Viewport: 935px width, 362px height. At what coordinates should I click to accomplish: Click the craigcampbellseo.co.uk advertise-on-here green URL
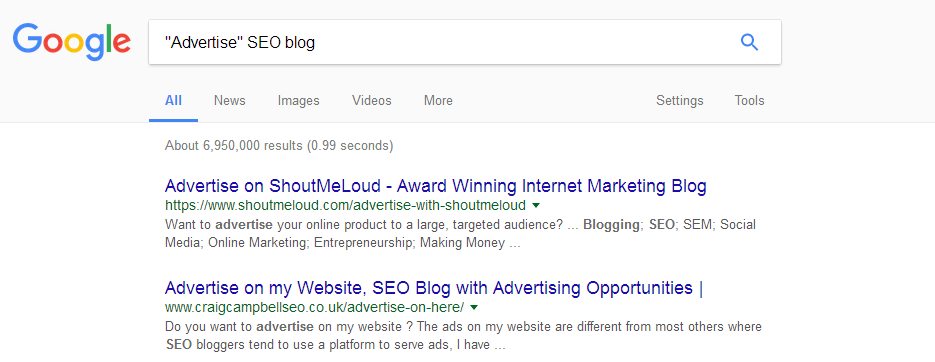(x=314, y=308)
